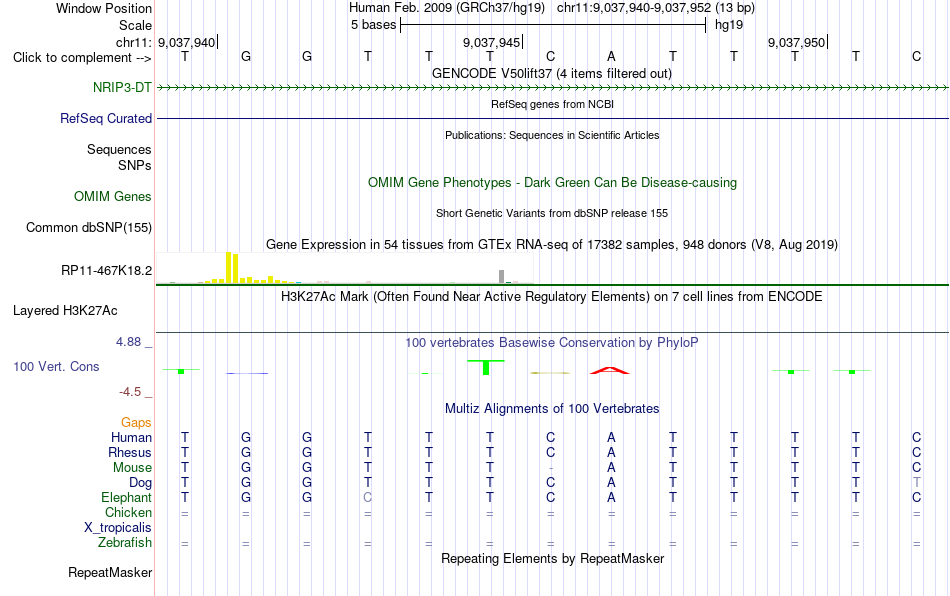Click the RefSeq Curated blue gene line

click(x=552, y=118)
